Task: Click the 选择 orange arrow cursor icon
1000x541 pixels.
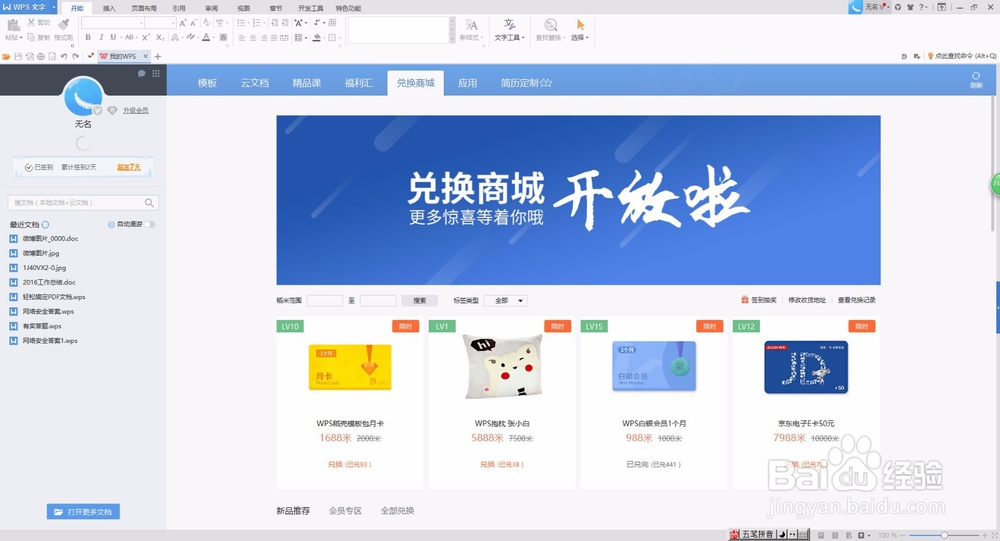Action: [580, 24]
